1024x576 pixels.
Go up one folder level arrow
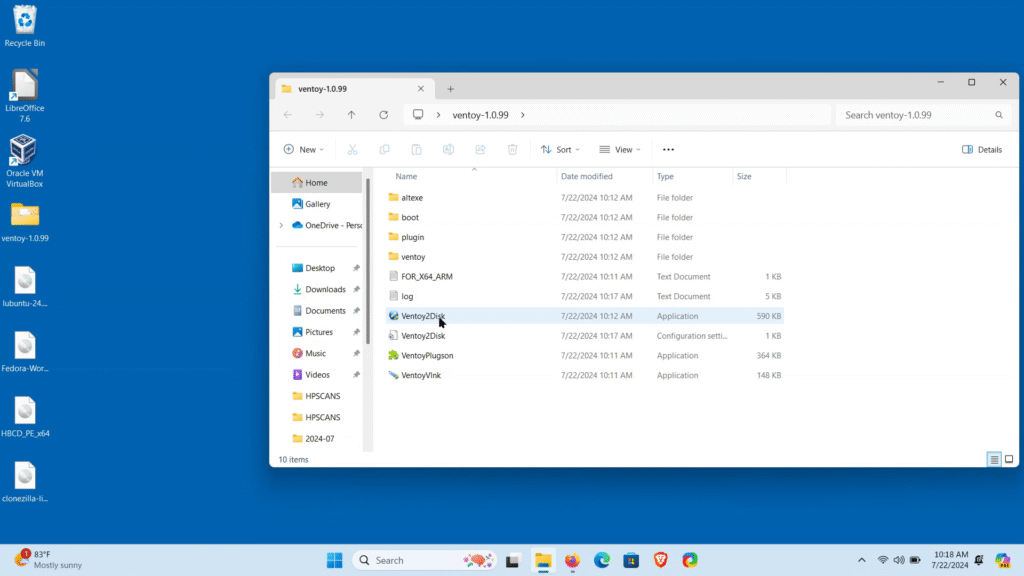(351, 115)
